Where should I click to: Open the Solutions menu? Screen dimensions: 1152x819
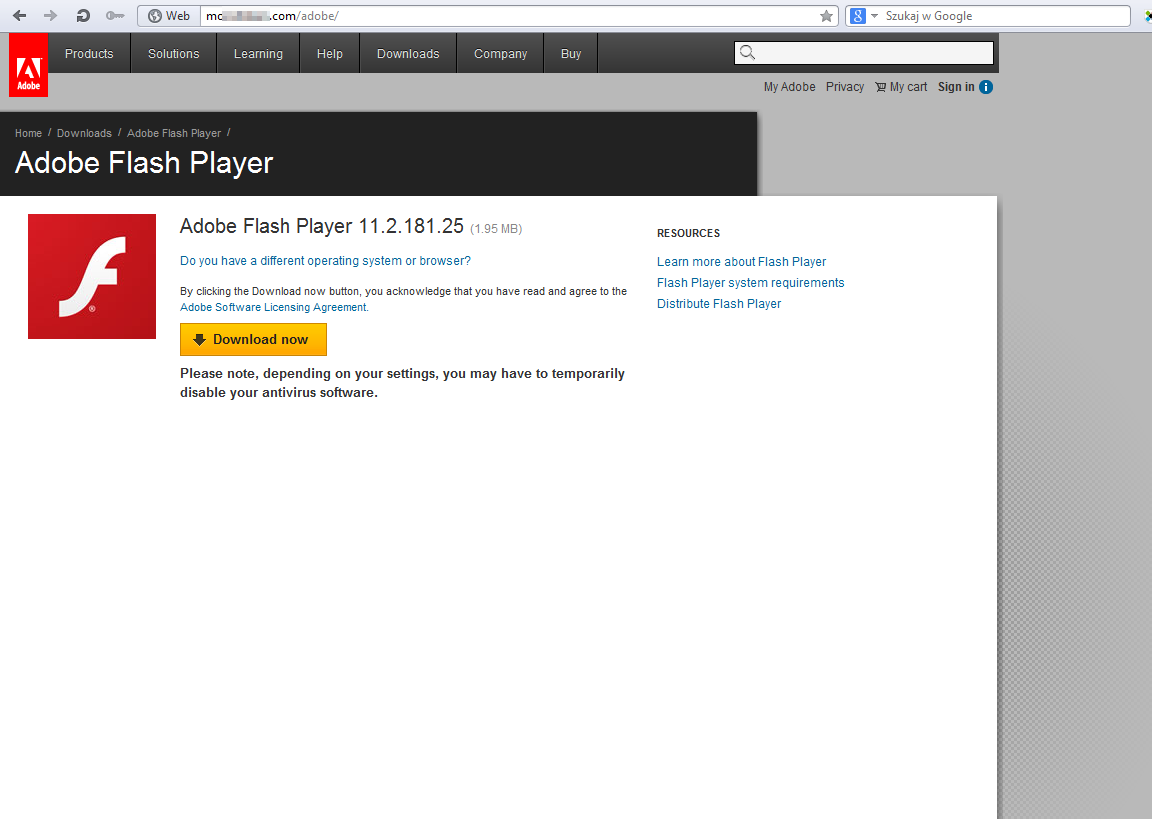pos(173,54)
